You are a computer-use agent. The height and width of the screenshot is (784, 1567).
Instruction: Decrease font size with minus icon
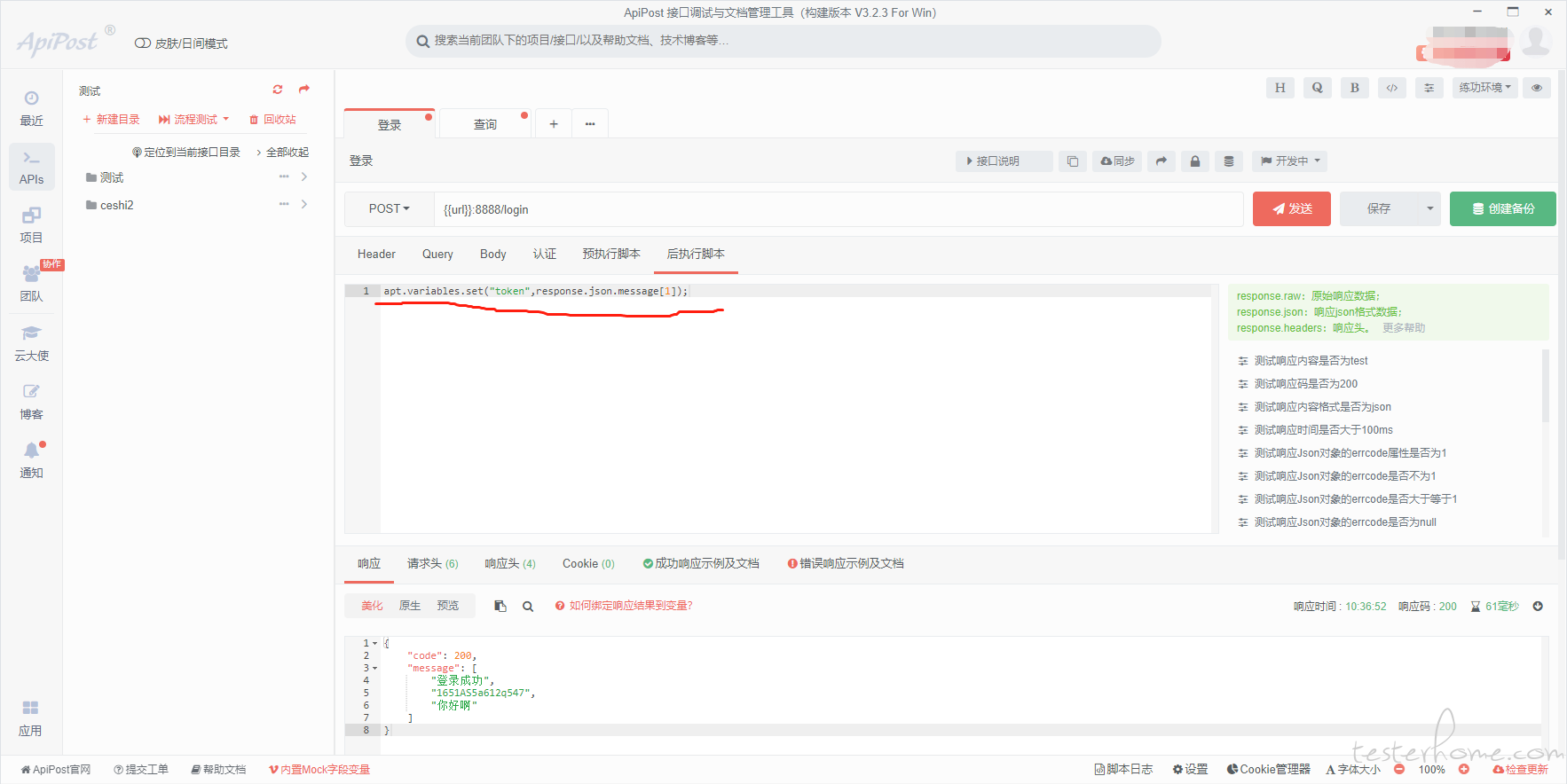pos(1399,770)
